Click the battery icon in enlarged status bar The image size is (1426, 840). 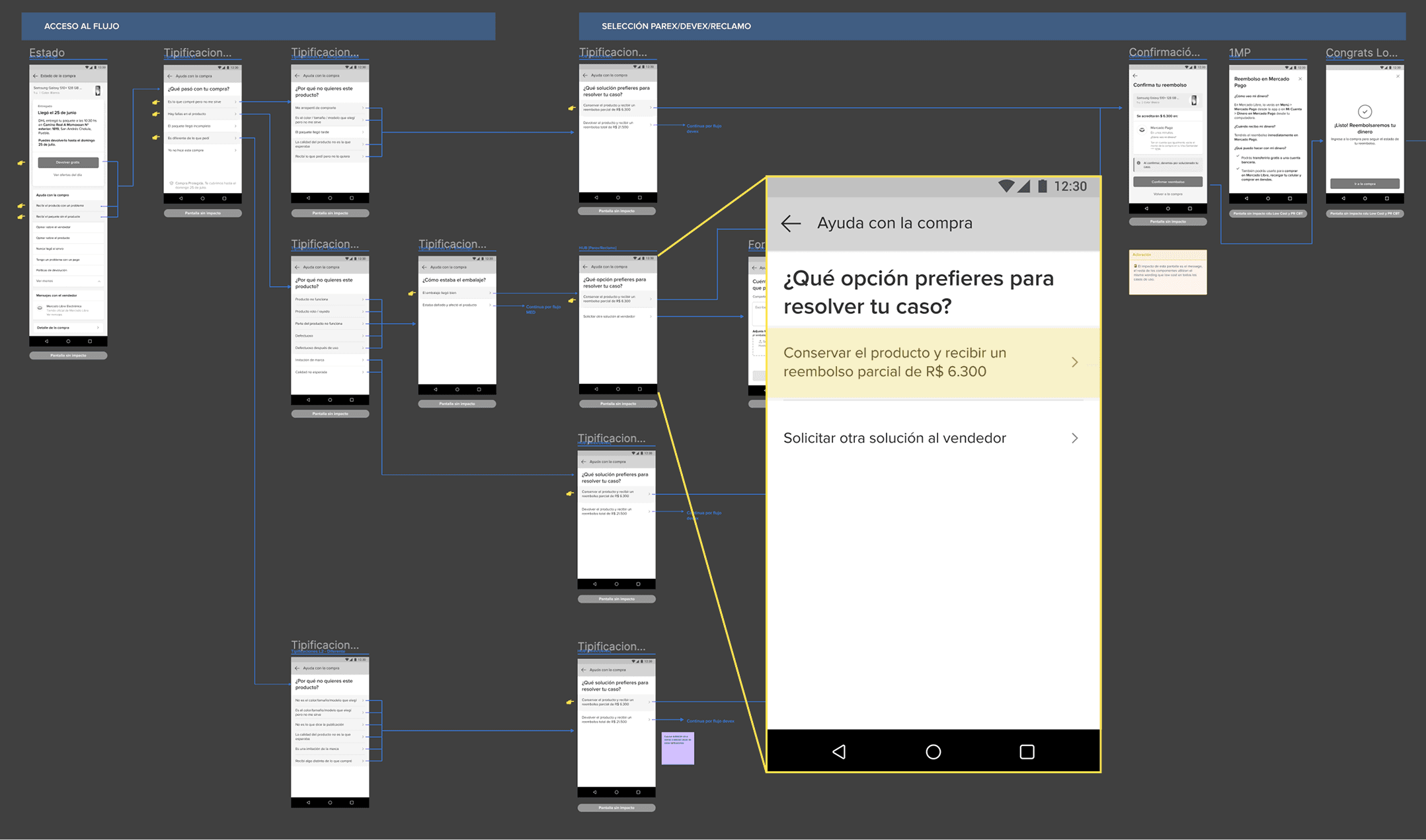click(x=1043, y=186)
